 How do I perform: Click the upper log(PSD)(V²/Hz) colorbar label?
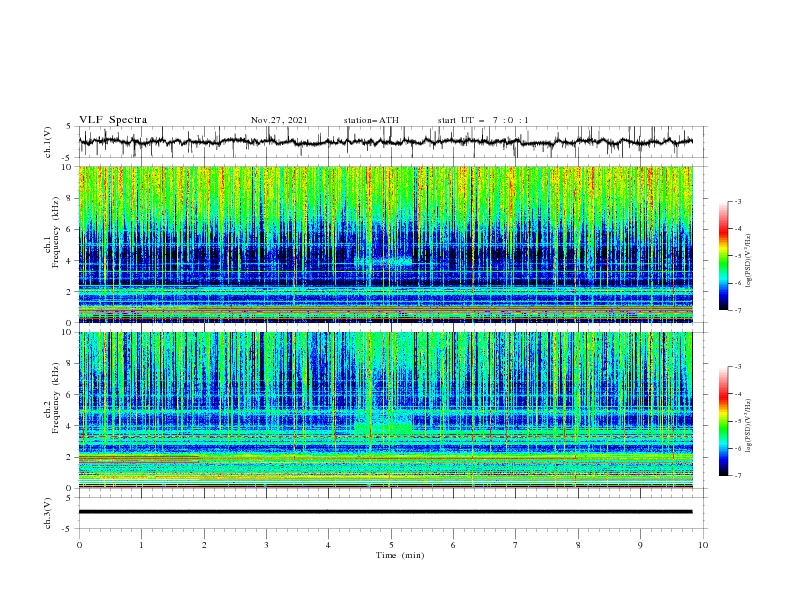749,261
